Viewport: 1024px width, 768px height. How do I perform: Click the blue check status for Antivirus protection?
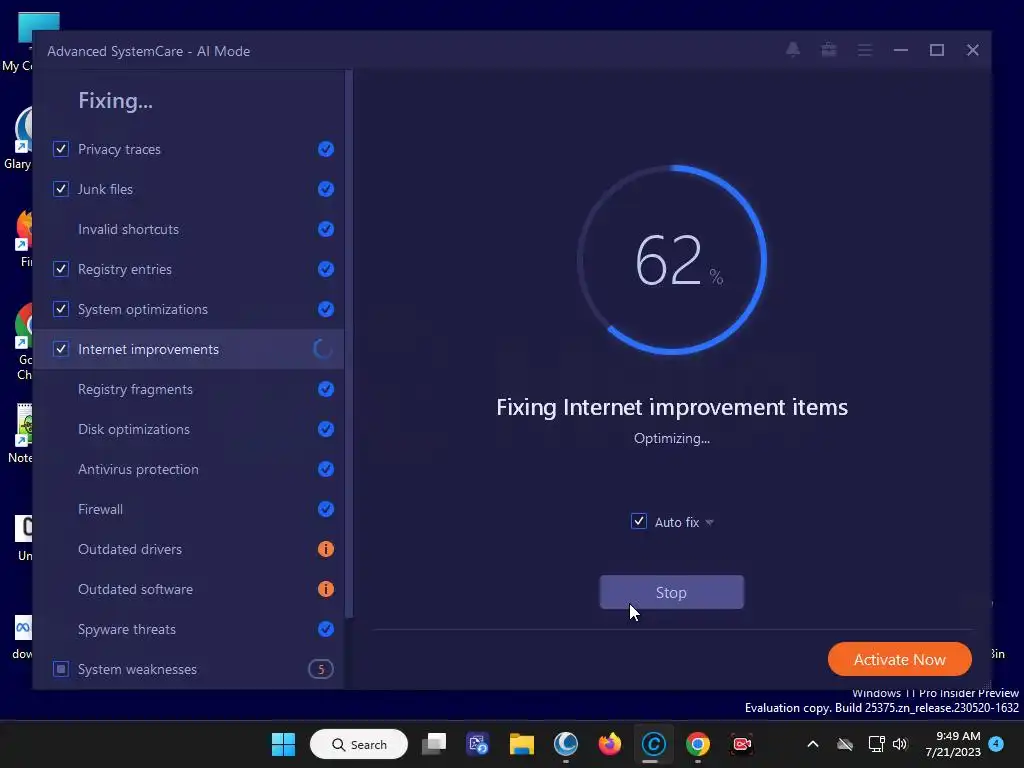coord(325,469)
